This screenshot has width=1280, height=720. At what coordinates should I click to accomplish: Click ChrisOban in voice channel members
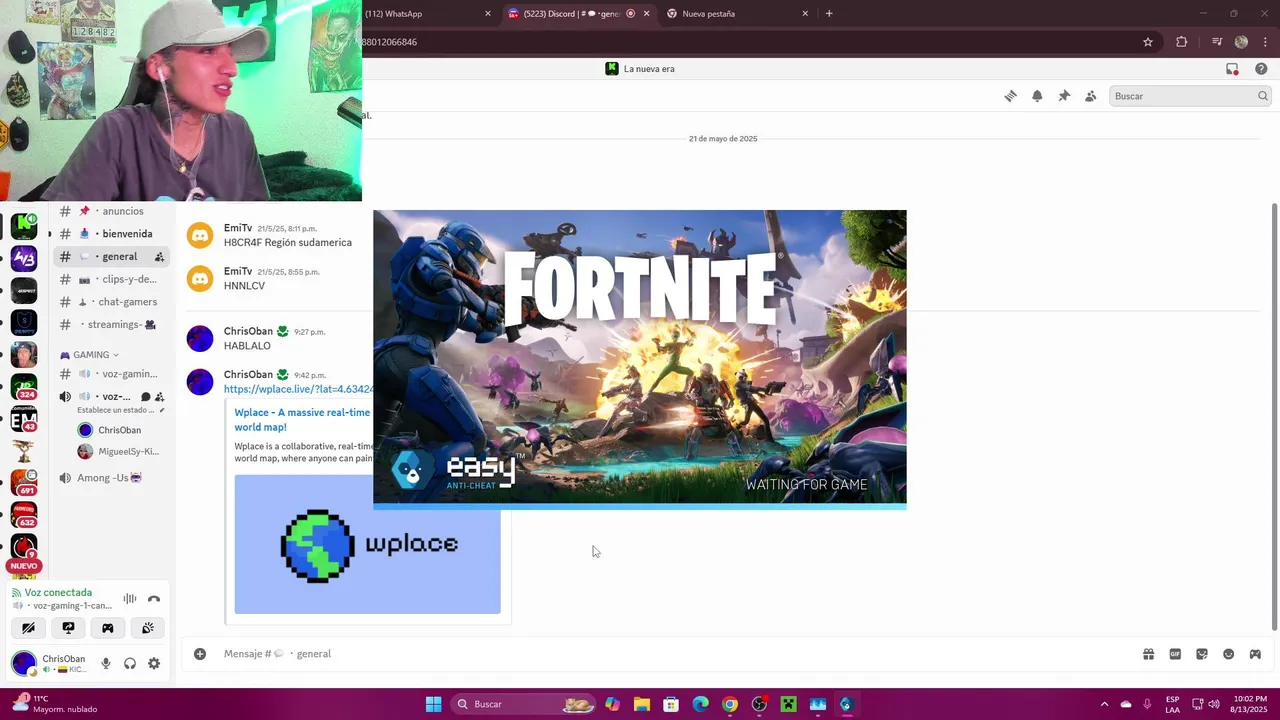119,430
